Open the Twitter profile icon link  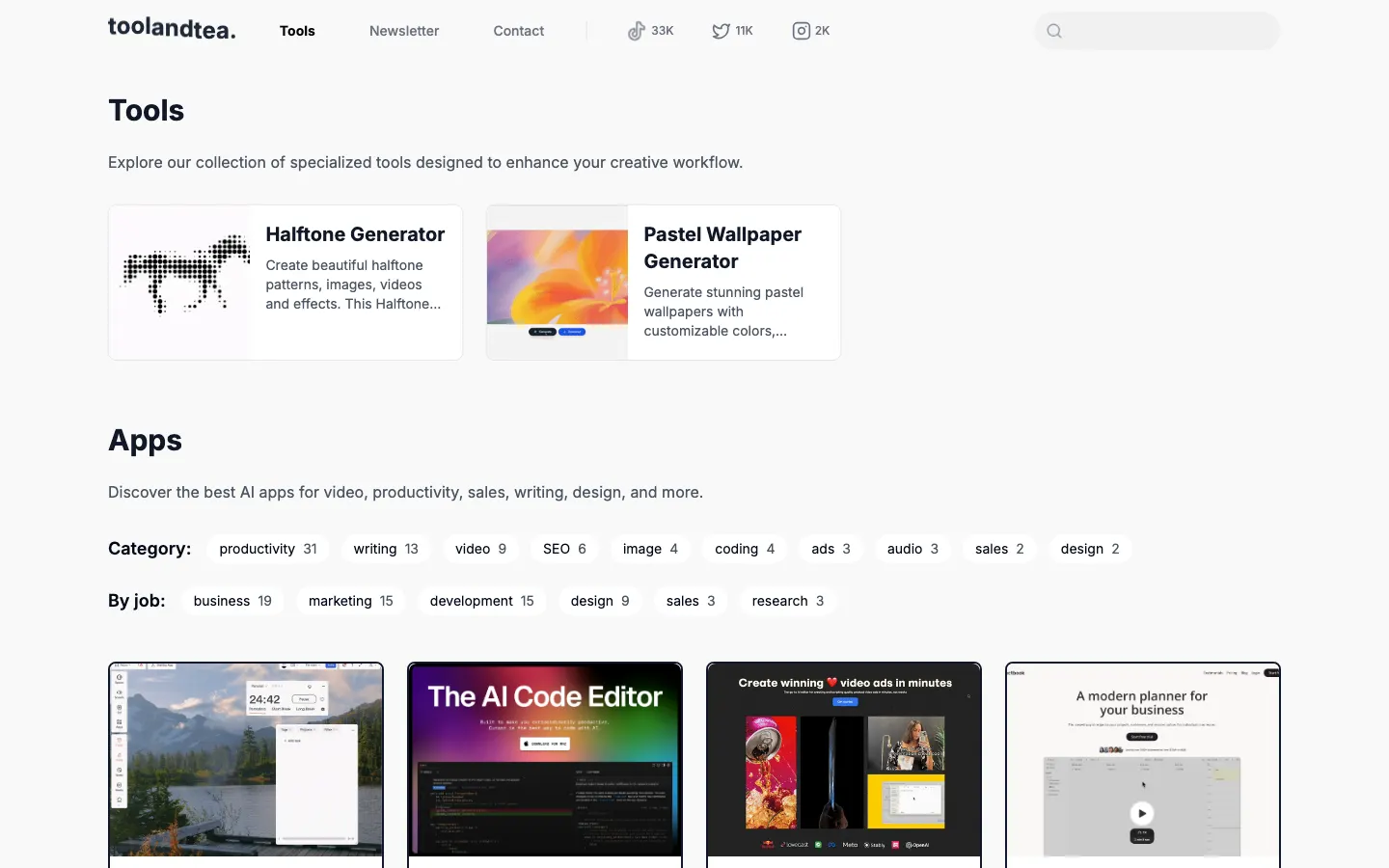(x=721, y=31)
